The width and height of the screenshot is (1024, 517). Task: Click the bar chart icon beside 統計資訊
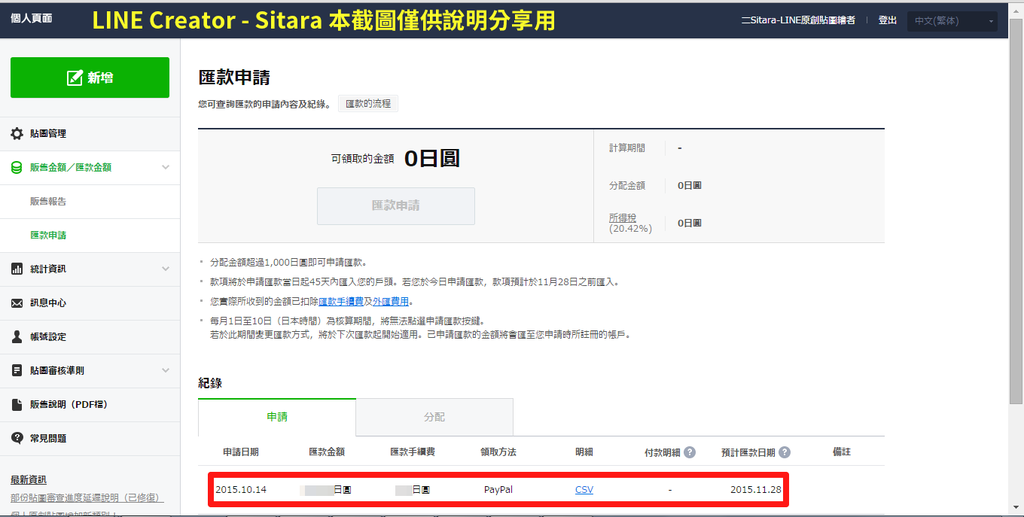[x=17, y=269]
